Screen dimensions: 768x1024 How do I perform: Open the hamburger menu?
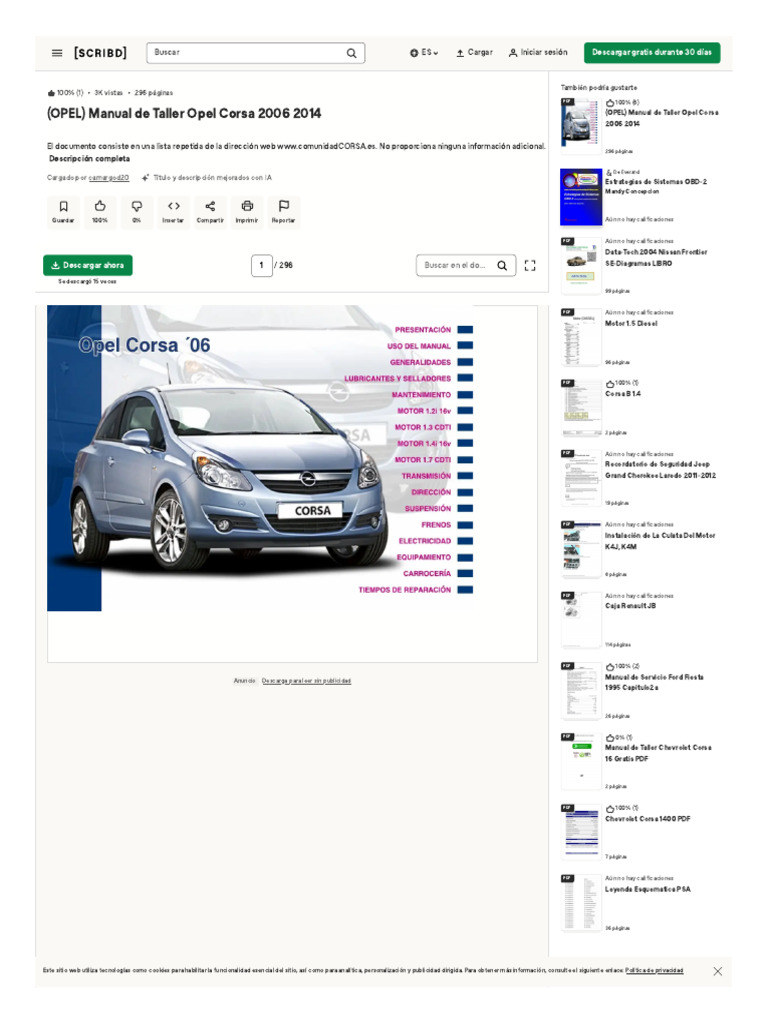point(57,53)
